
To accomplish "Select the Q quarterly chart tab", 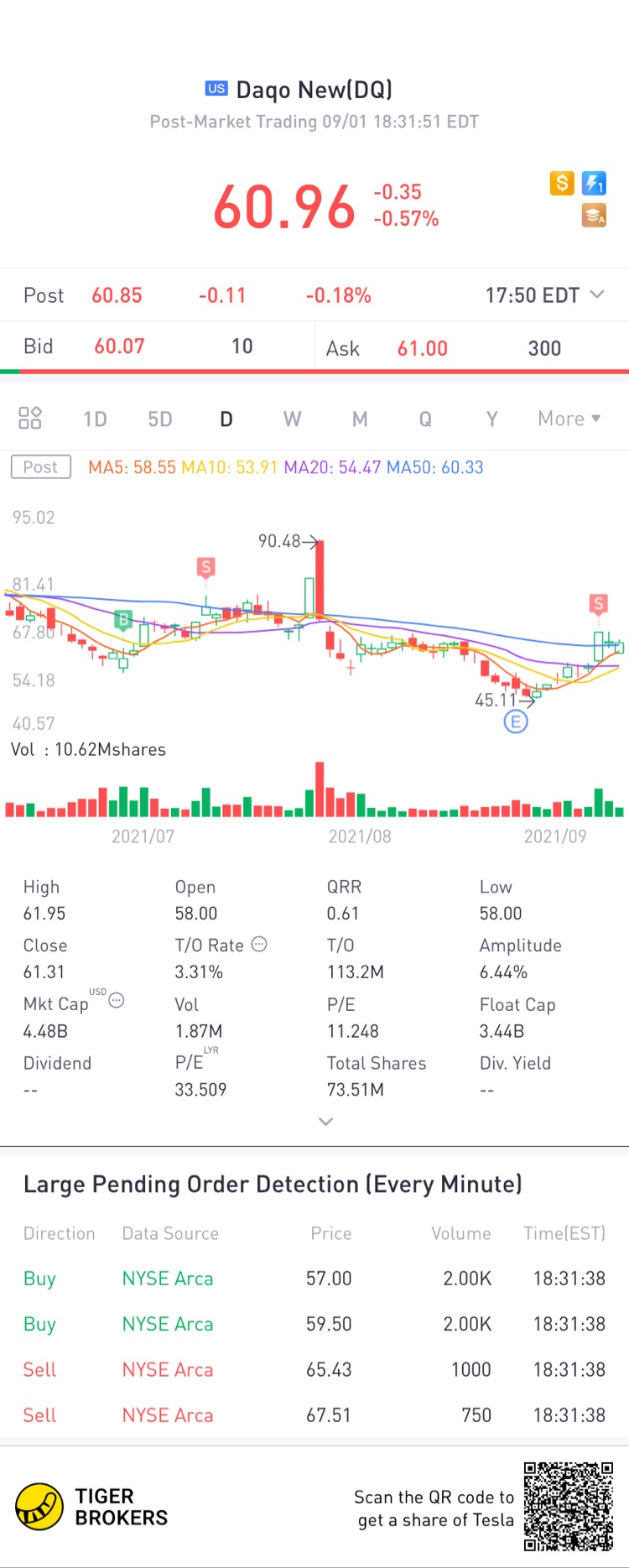I will click(425, 419).
